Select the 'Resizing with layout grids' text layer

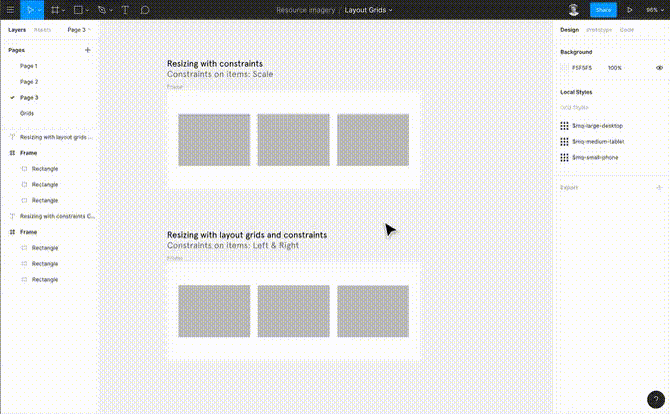[x=56, y=137]
